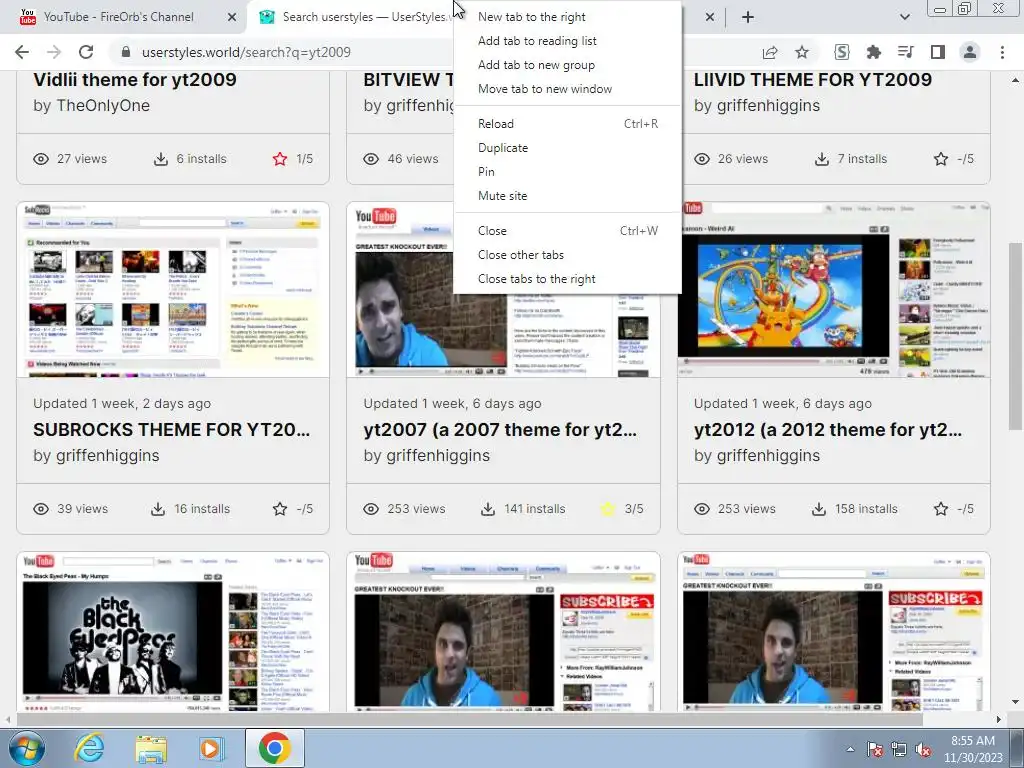Click the red rating star 1/5
The image size is (1024, 768).
point(280,159)
